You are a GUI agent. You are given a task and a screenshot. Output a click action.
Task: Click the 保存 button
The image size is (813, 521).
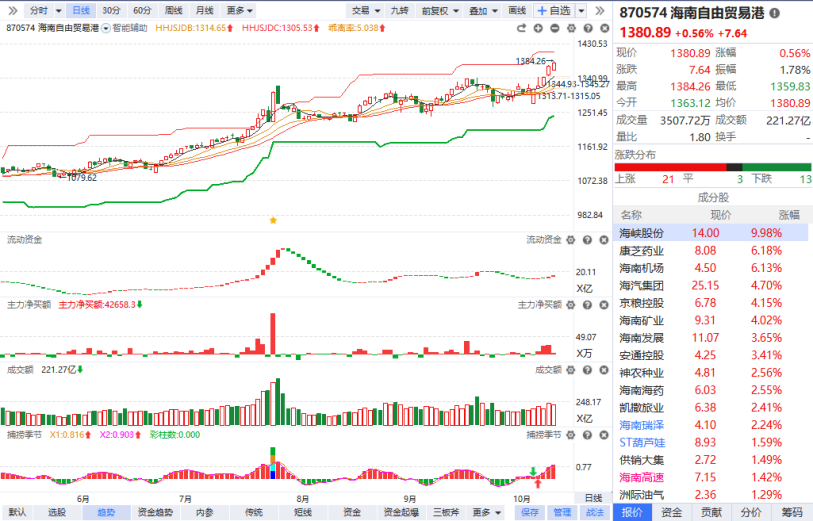(x=530, y=512)
